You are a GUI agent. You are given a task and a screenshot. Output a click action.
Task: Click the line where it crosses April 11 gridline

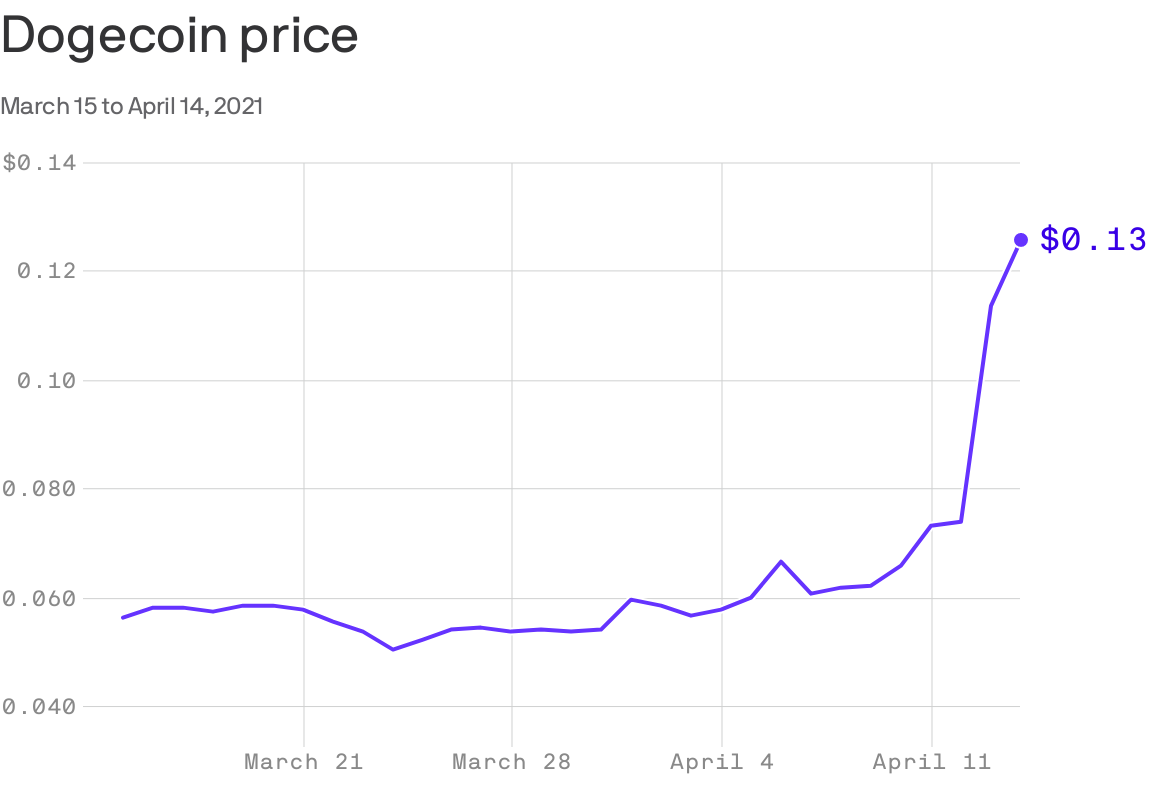click(x=932, y=525)
